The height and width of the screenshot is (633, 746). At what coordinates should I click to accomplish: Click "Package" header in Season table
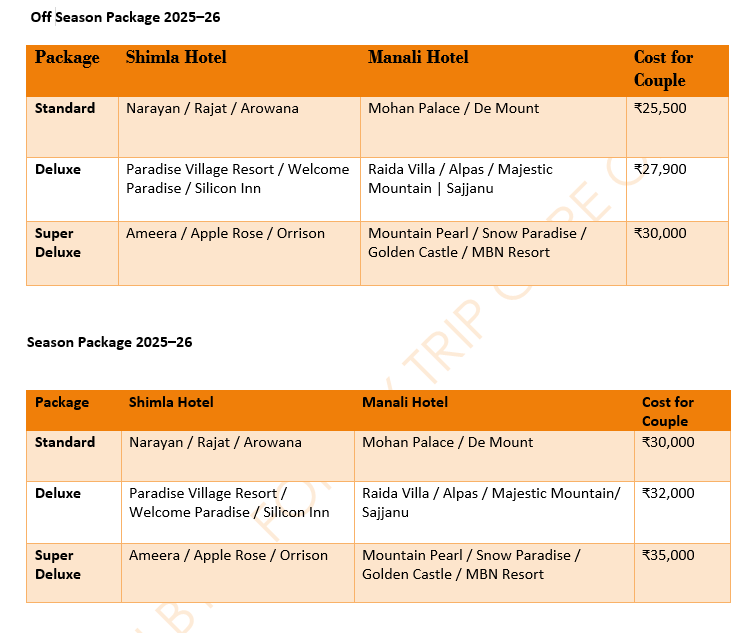click(x=62, y=402)
